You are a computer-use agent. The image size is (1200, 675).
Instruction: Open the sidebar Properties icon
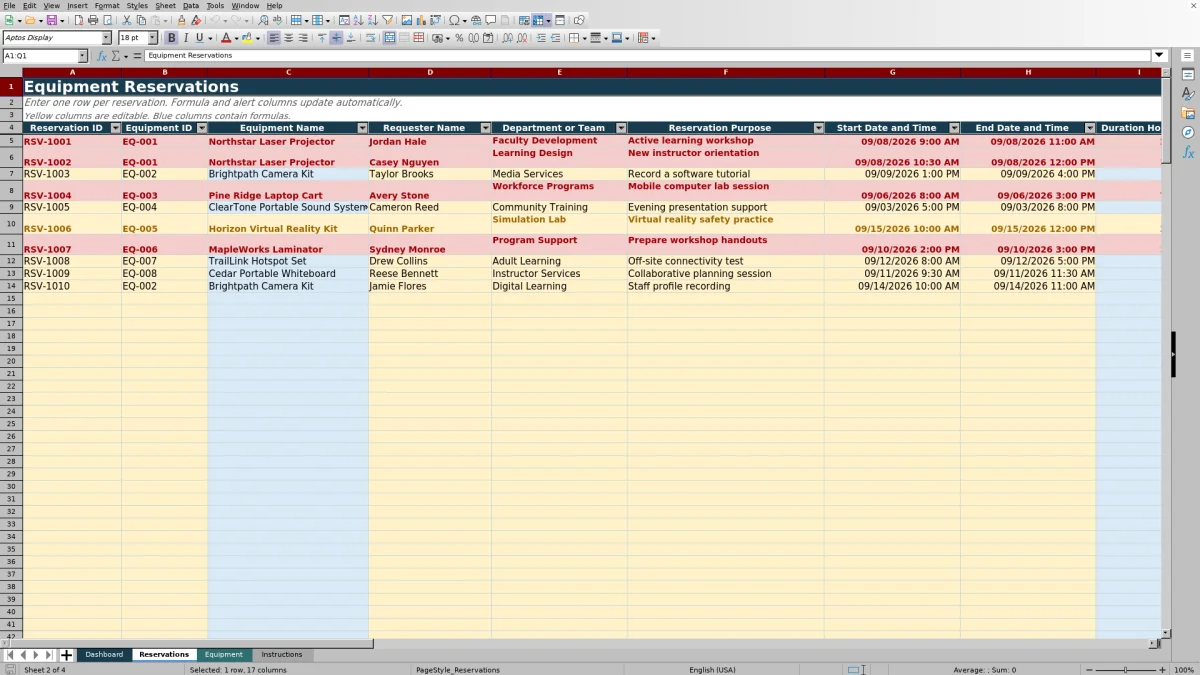coord(1188,74)
